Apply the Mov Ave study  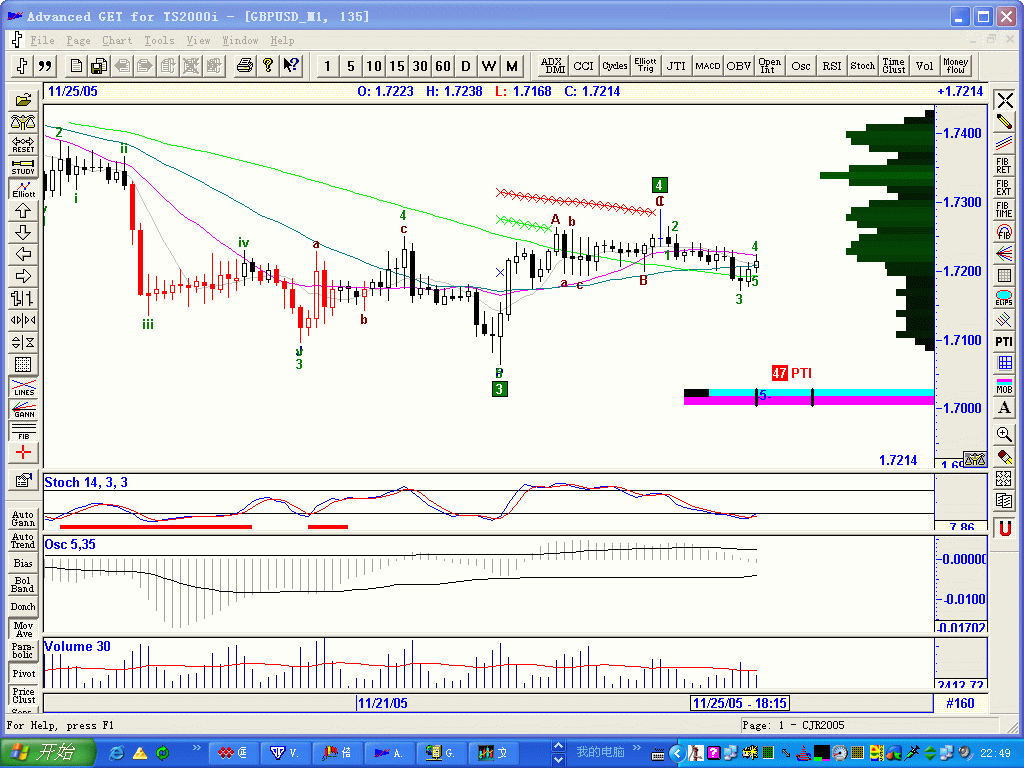pyautogui.click(x=23, y=629)
